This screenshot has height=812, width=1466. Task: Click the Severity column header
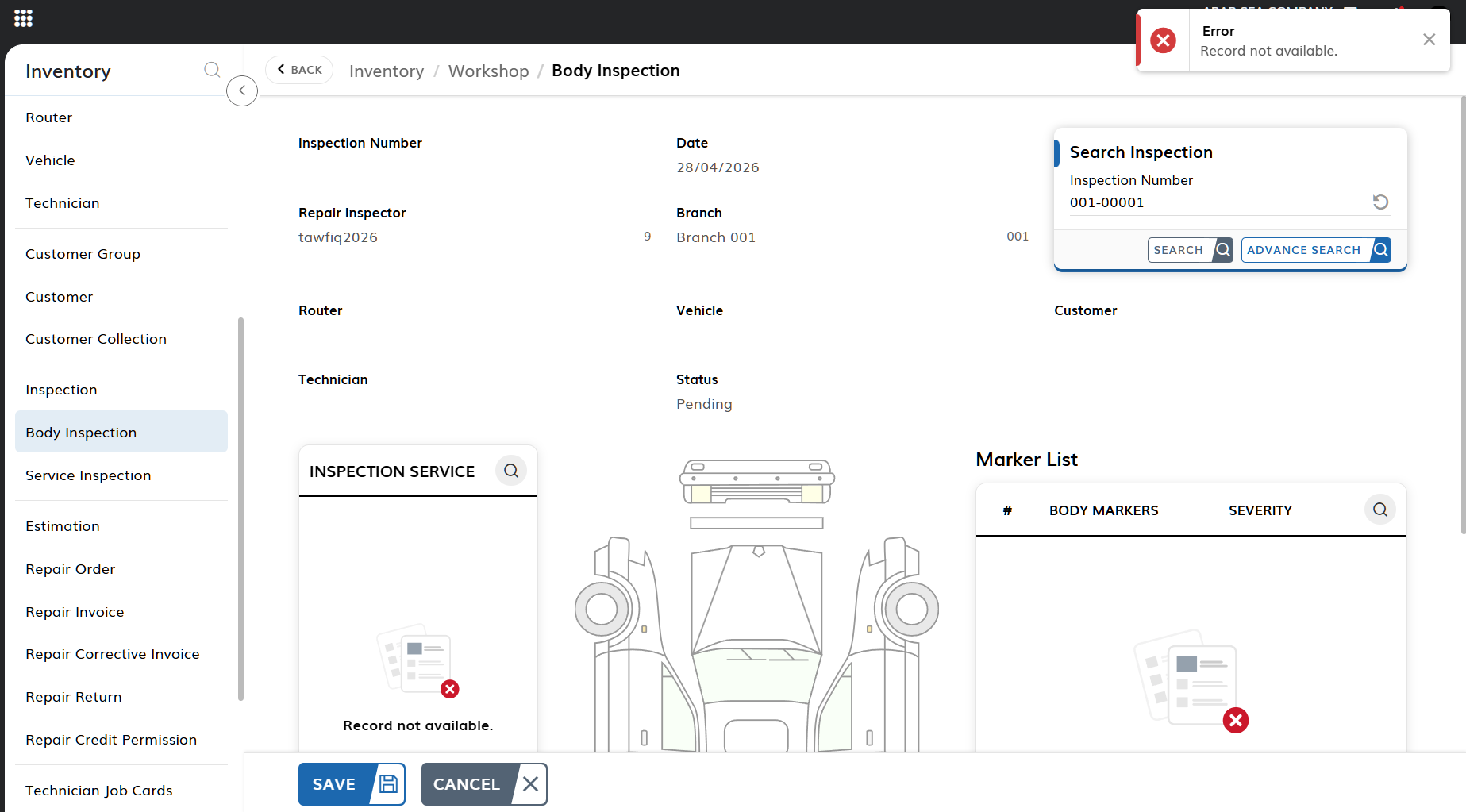click(x=1260, y=510)
